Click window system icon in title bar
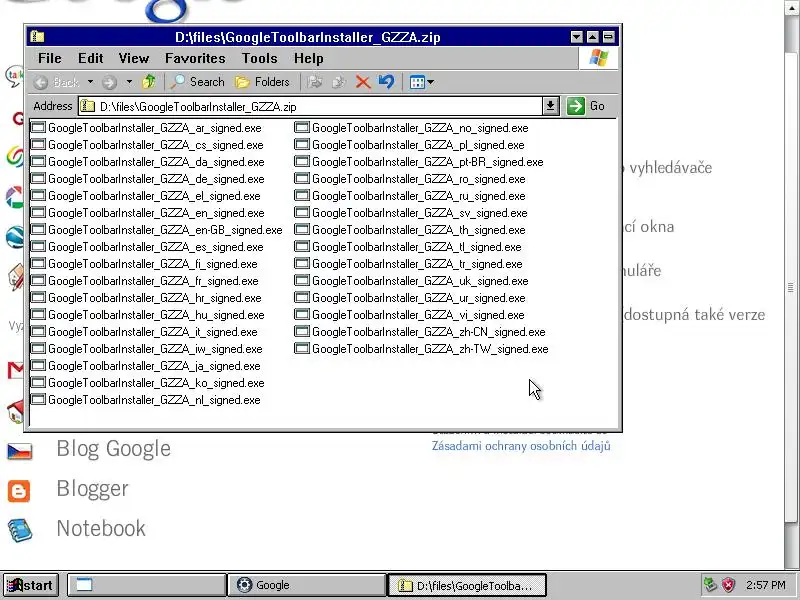The width and height of the screenshot is (800, 600). [37, 37]
